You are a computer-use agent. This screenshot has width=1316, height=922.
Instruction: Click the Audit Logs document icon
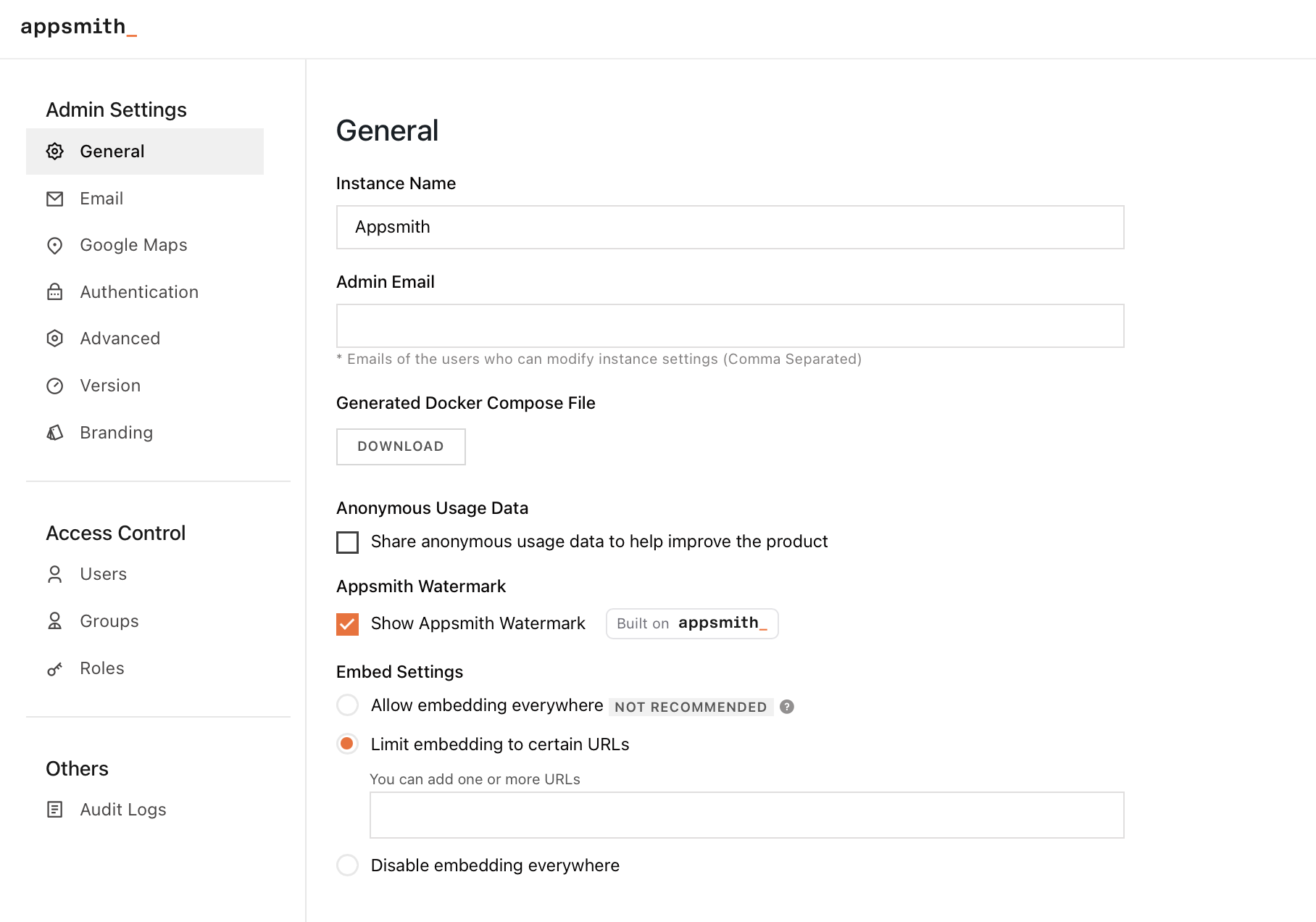point(55,810)
